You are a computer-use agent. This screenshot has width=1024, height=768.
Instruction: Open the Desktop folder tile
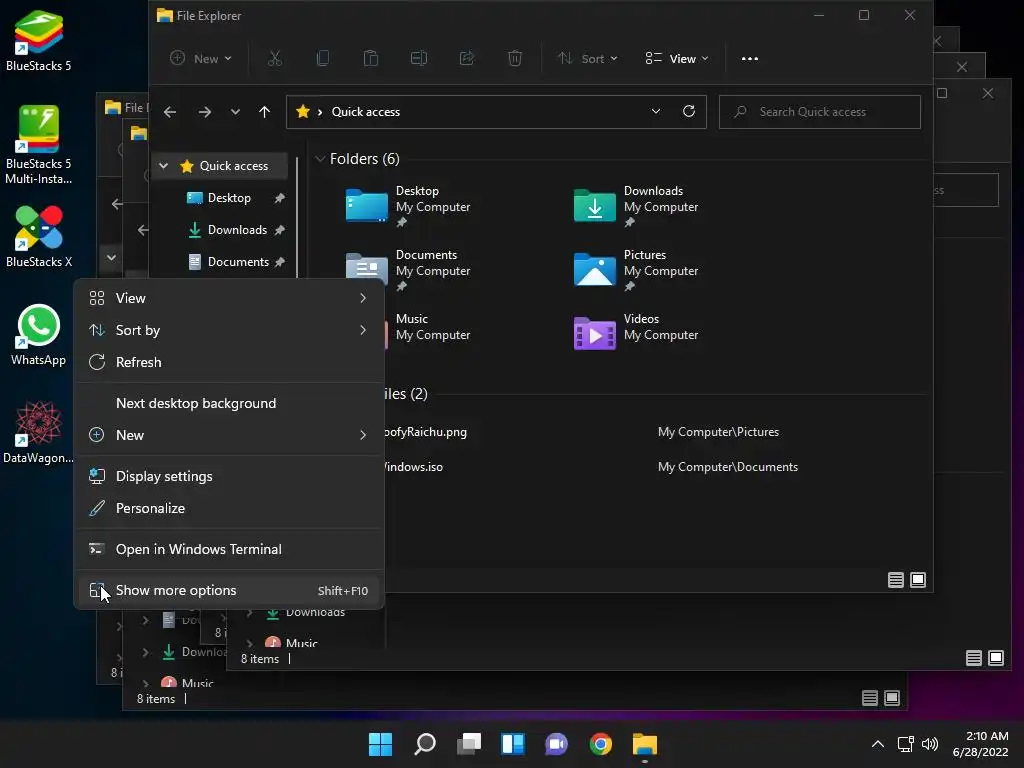pyautogui.click(x=408, y=206)
